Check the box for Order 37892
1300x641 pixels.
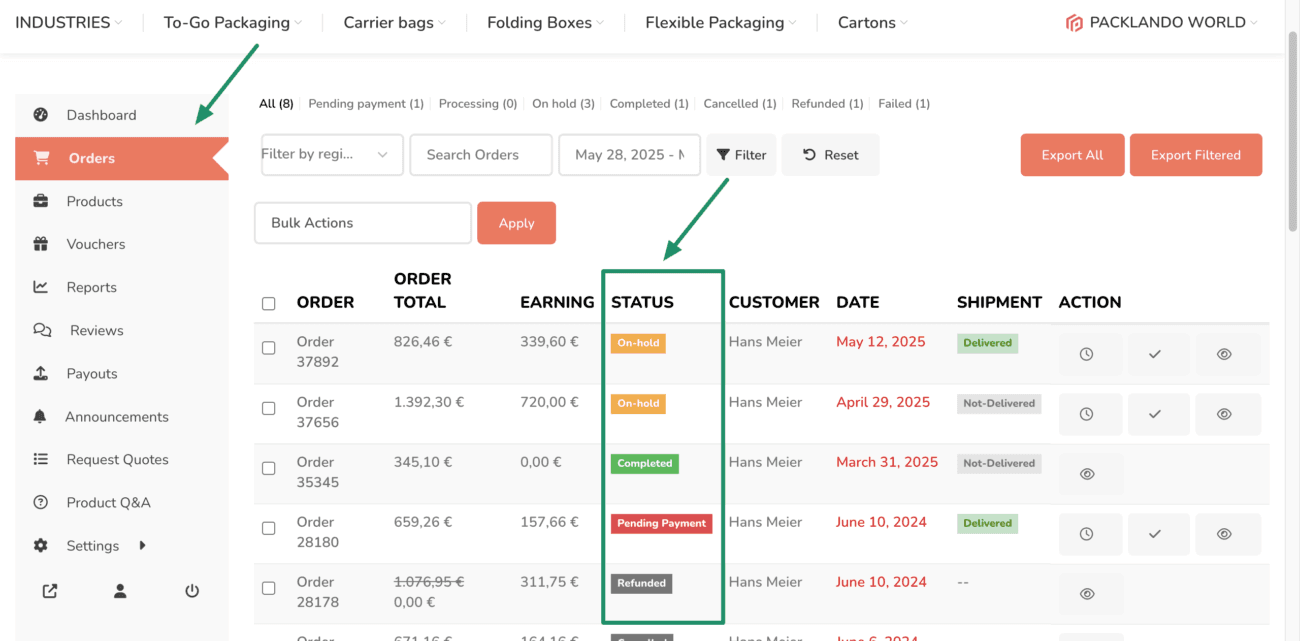[268, 348]
